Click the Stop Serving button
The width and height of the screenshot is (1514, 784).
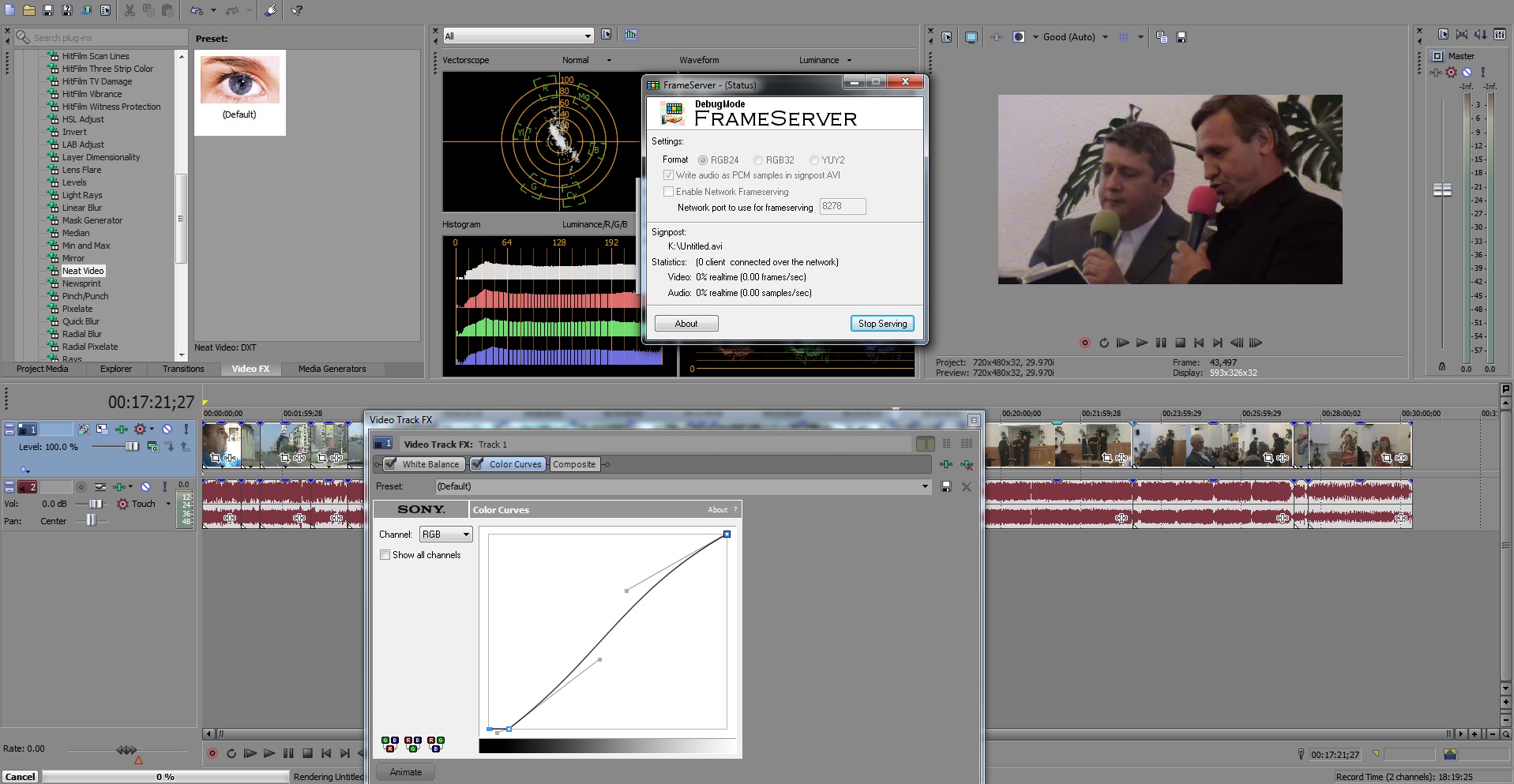tap(882, 324)
